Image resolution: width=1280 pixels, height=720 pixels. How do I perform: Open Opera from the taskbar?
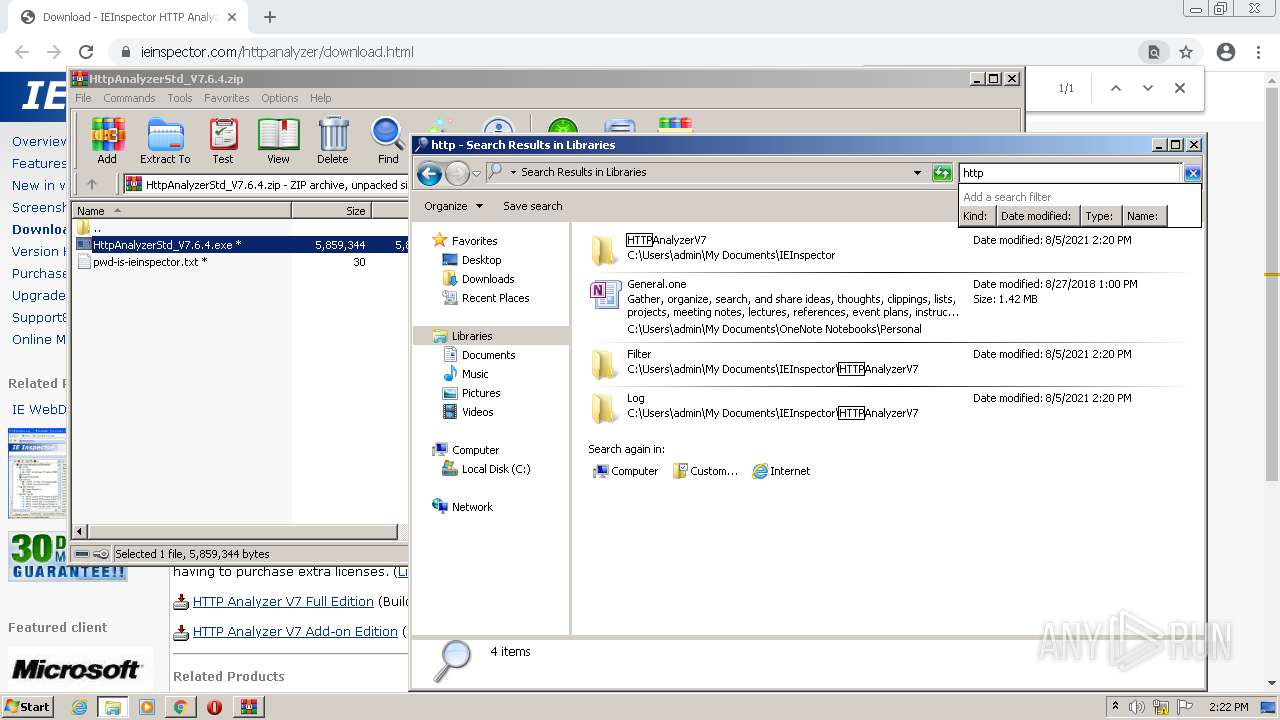coord(214,707)
